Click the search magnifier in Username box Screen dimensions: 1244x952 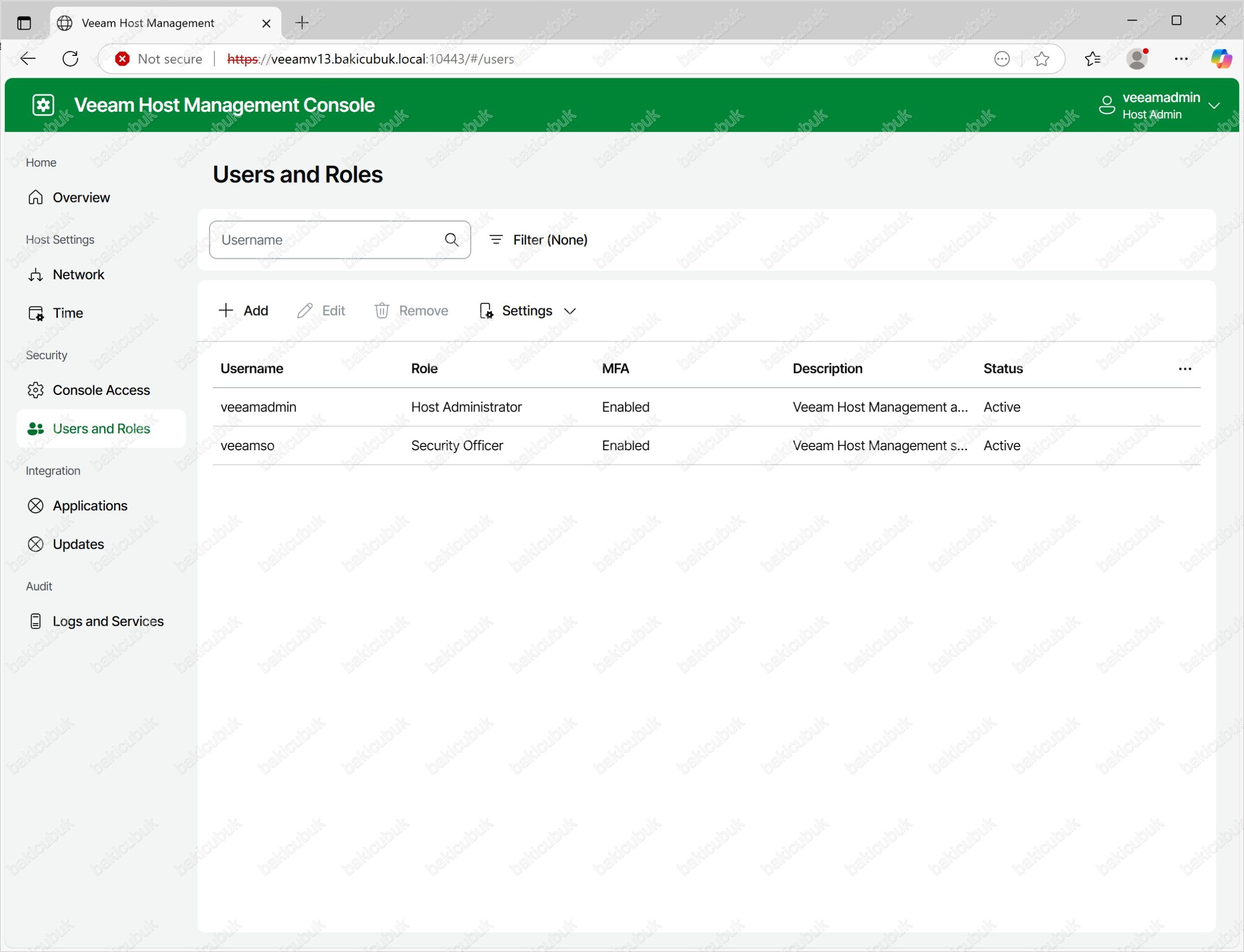pos(452,240)
